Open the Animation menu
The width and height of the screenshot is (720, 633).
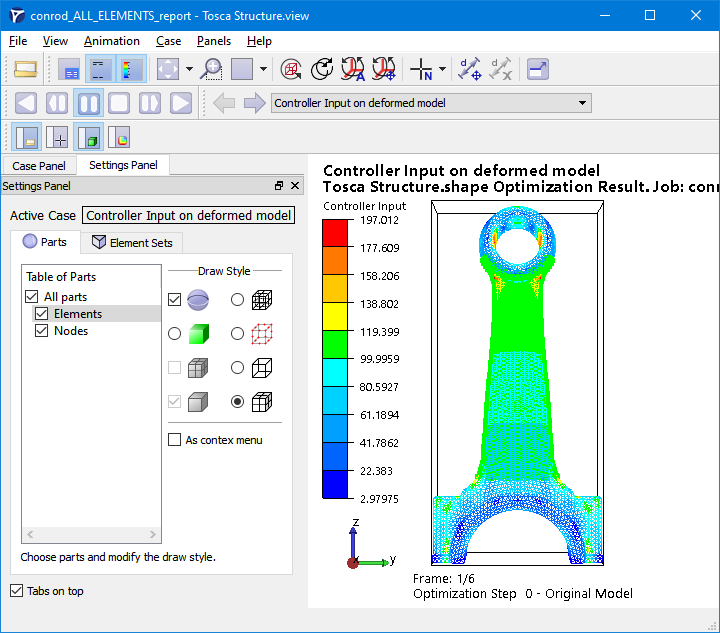pyautogui.click(x=111, y=41)
